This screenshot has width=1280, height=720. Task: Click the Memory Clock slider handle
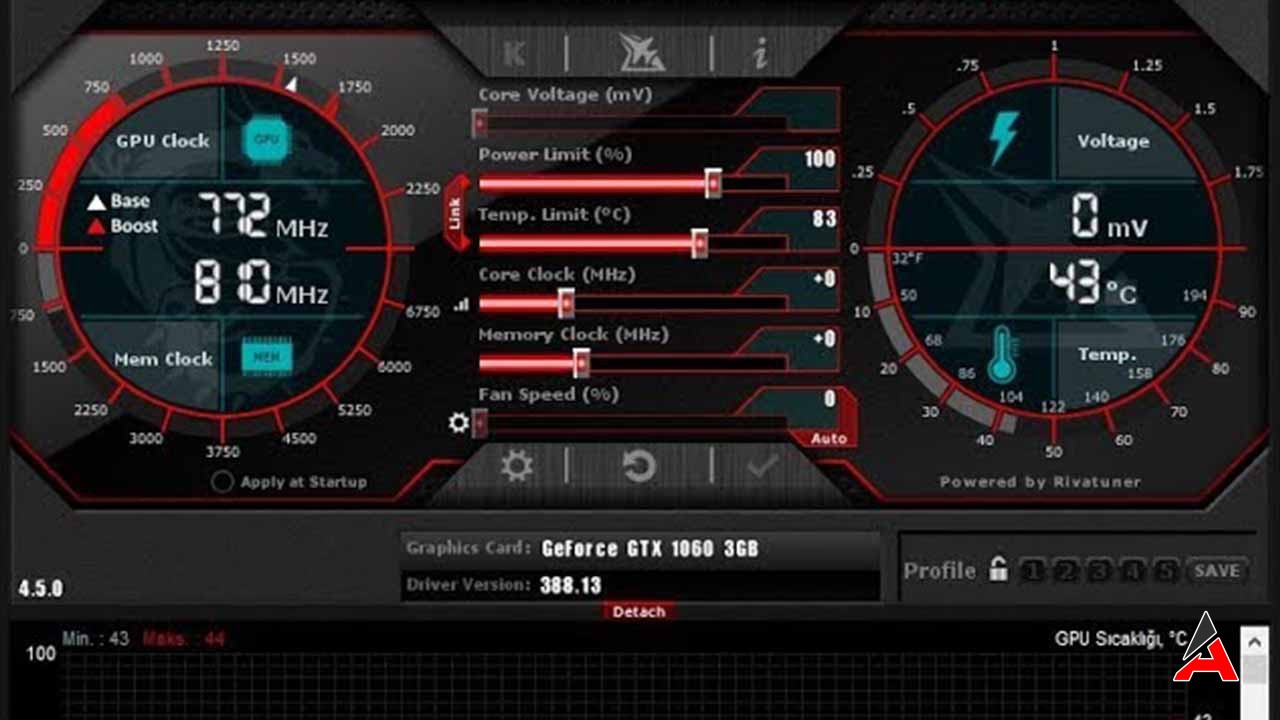[581, 363]
